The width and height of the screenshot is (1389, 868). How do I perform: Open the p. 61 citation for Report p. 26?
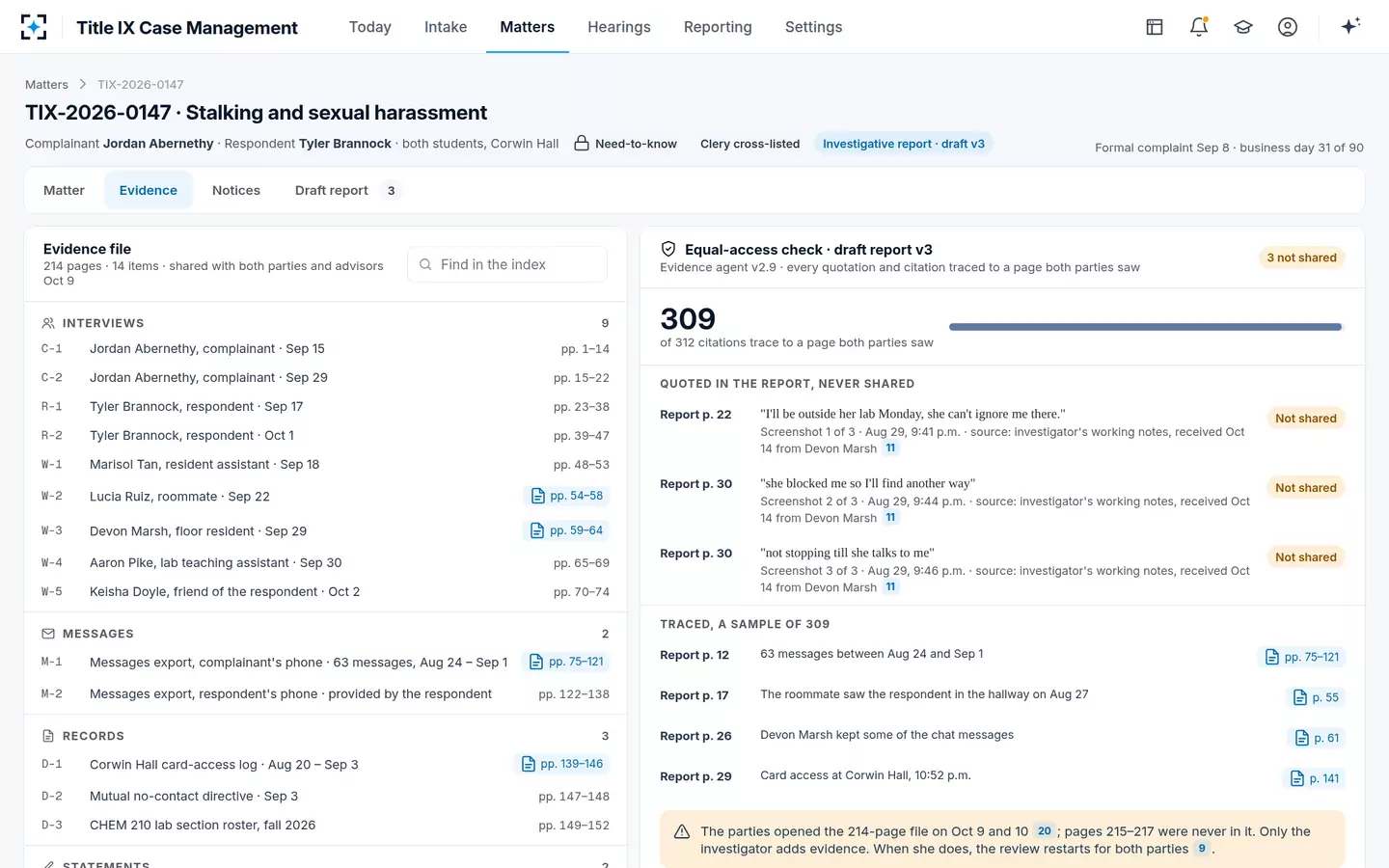click(x=1317, y=738)
